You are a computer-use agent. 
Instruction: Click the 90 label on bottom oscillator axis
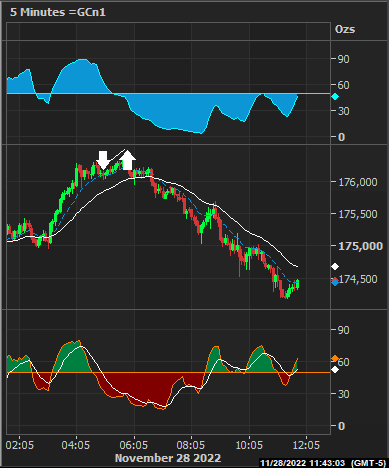(344, 330)
